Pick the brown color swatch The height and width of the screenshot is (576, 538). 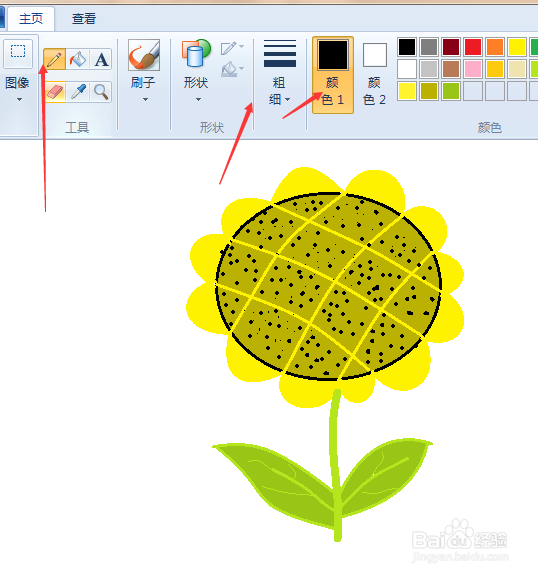pyautogui.click(x=451, y=69)
